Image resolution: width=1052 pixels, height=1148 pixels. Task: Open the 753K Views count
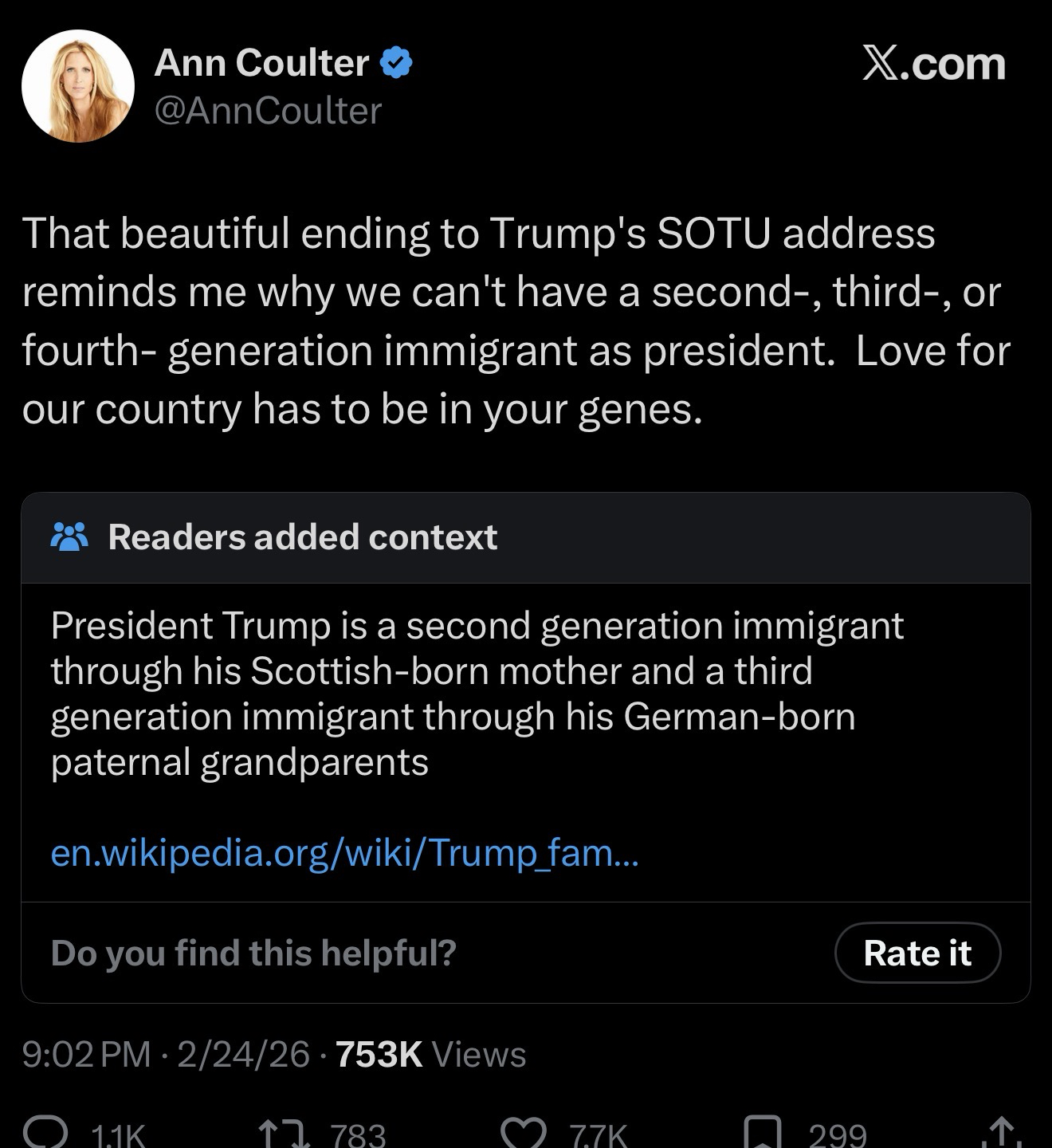[x=430, y=1054]
